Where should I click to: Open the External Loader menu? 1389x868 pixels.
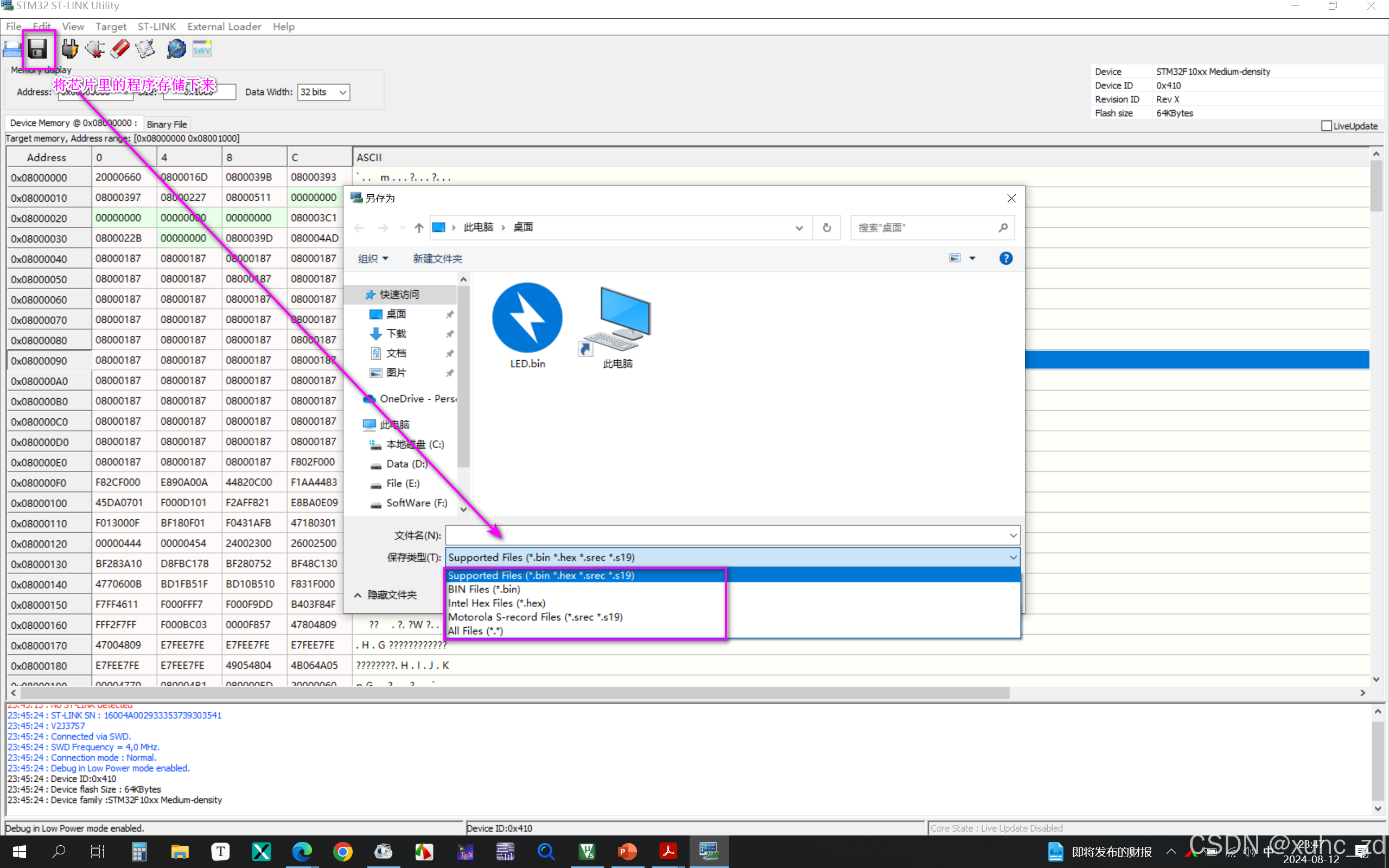point(225,27)
